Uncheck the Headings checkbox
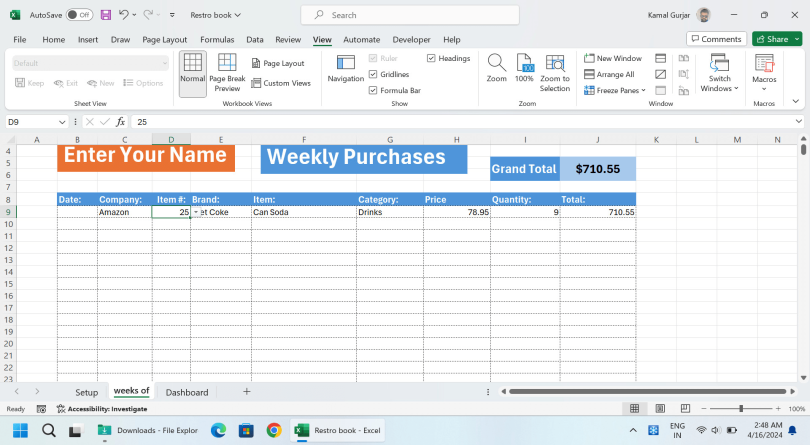Viewport: 810px width, 445px height. tap(431, 58)
